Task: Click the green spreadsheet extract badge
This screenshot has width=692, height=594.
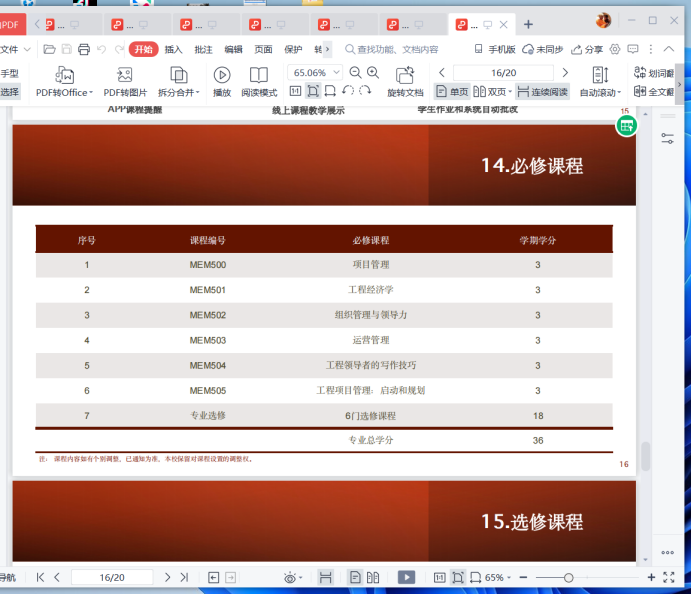Action: [x=627, y=126]
